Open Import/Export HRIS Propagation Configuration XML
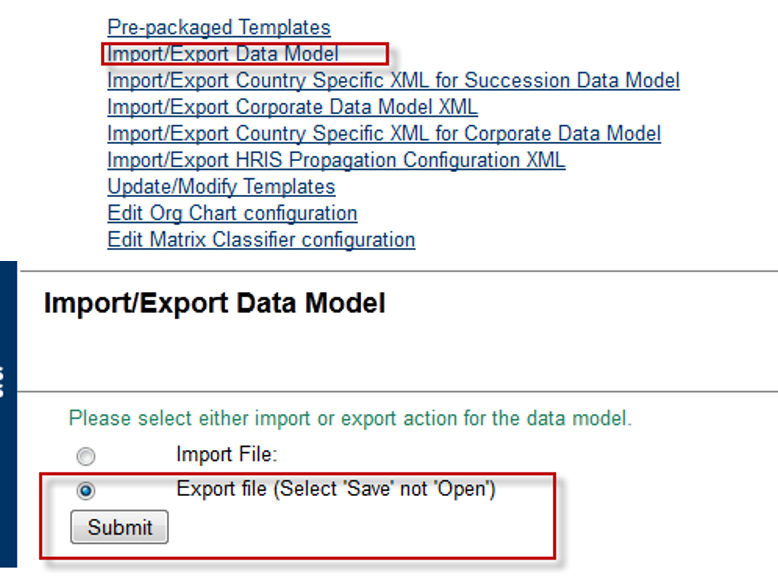 (336, 160)
